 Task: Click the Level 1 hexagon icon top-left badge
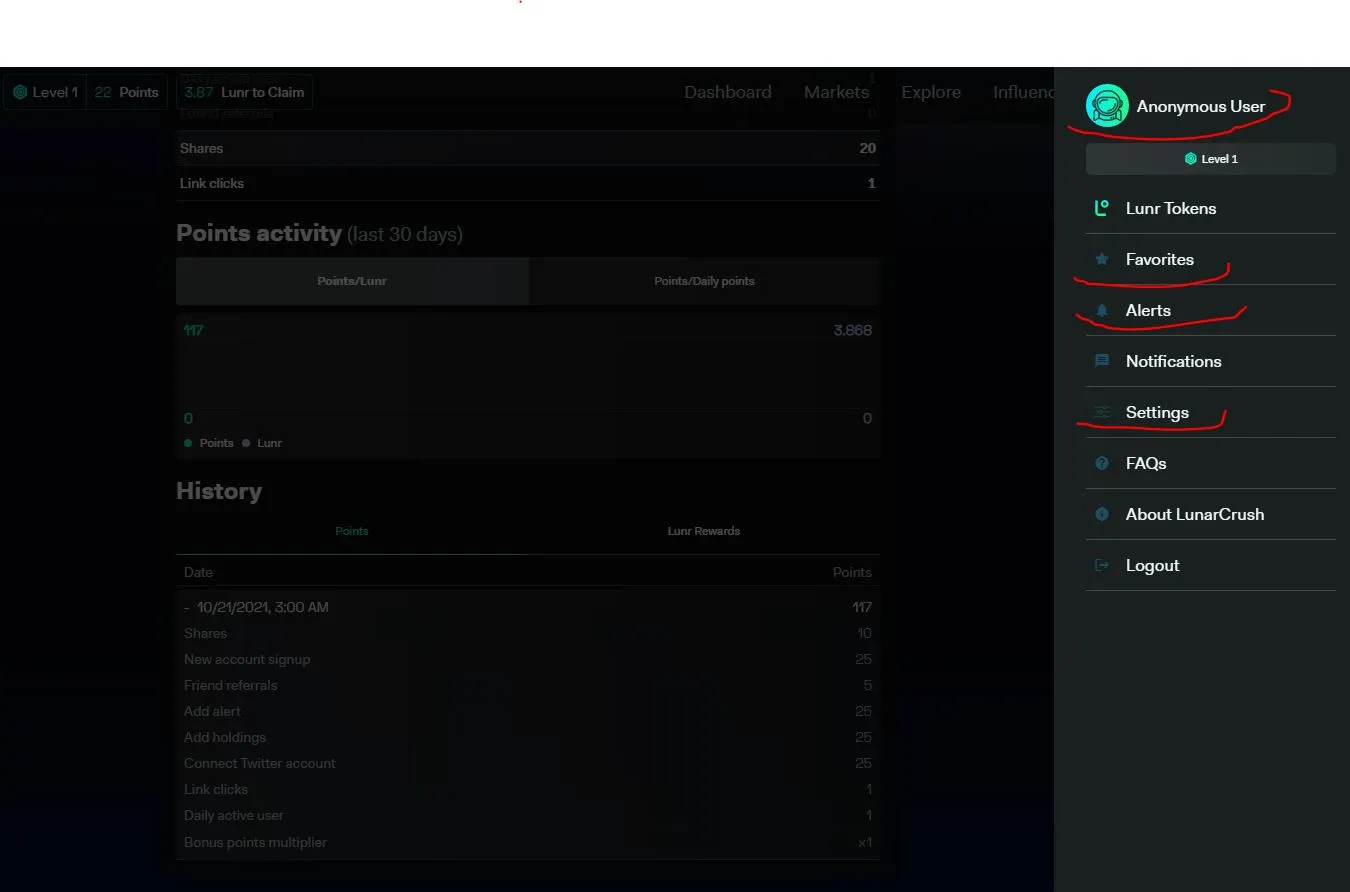pyautogui.click(x=20, y=92)
